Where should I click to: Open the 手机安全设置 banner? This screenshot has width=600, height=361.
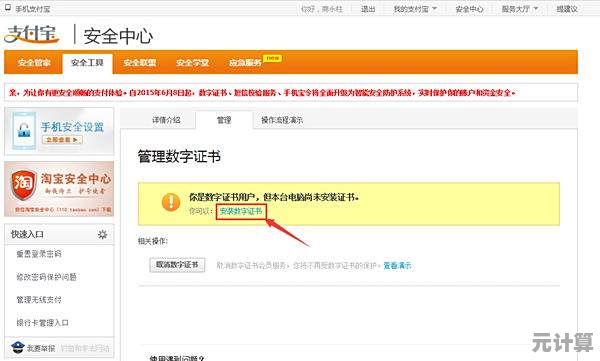59,131
